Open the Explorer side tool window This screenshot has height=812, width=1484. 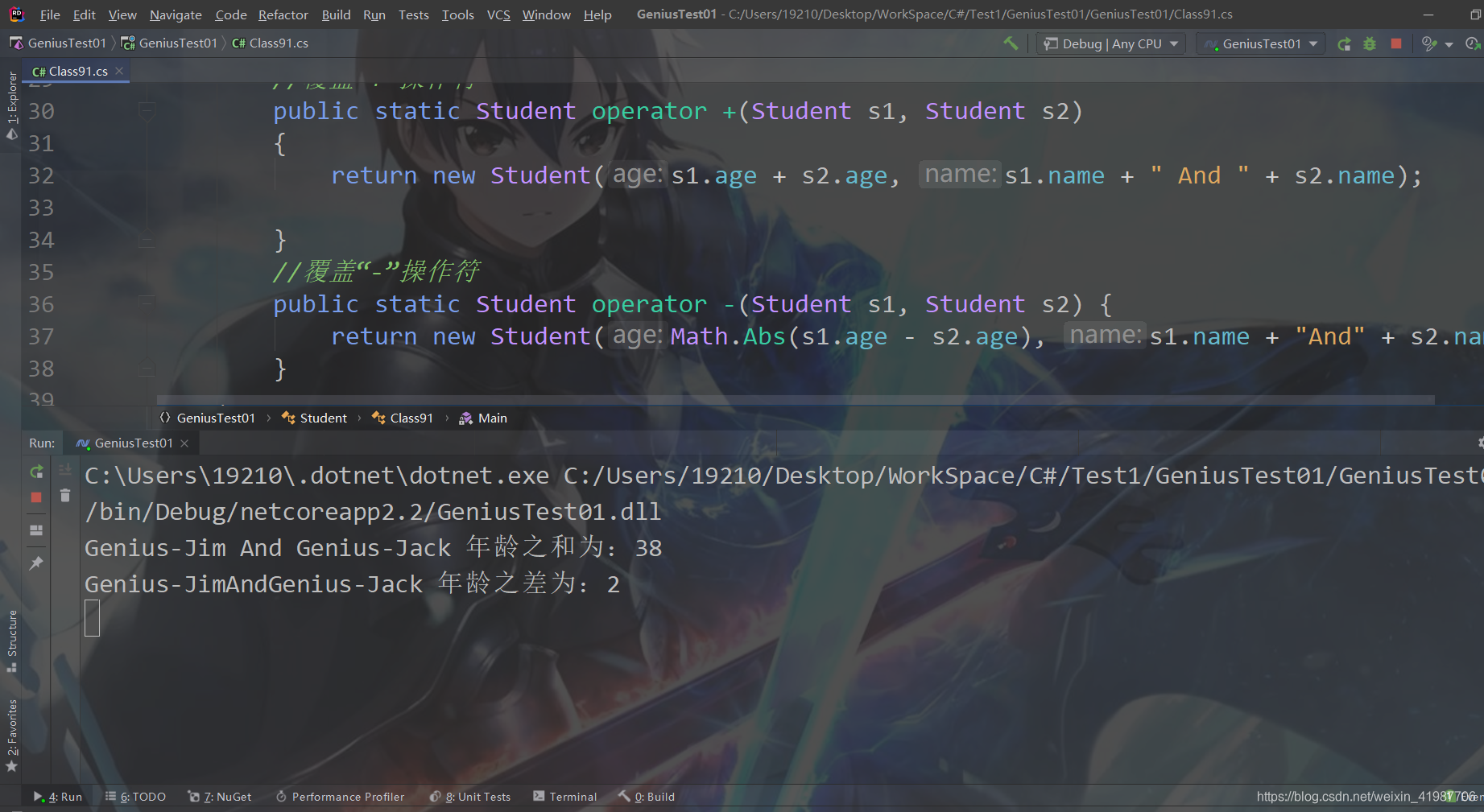(x=11, y=105)
